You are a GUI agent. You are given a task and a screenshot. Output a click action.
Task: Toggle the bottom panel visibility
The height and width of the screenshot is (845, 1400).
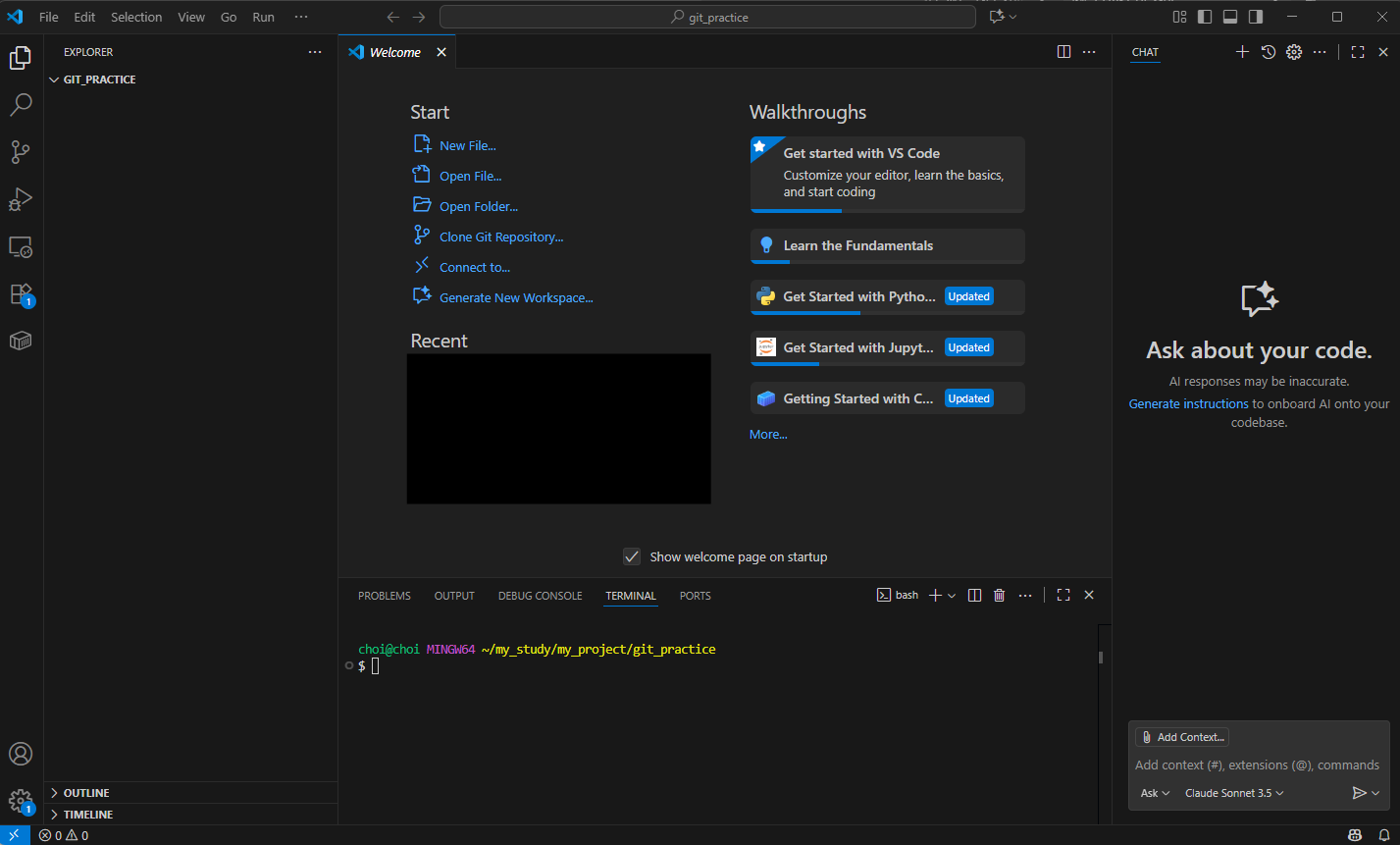point(1230,17)
